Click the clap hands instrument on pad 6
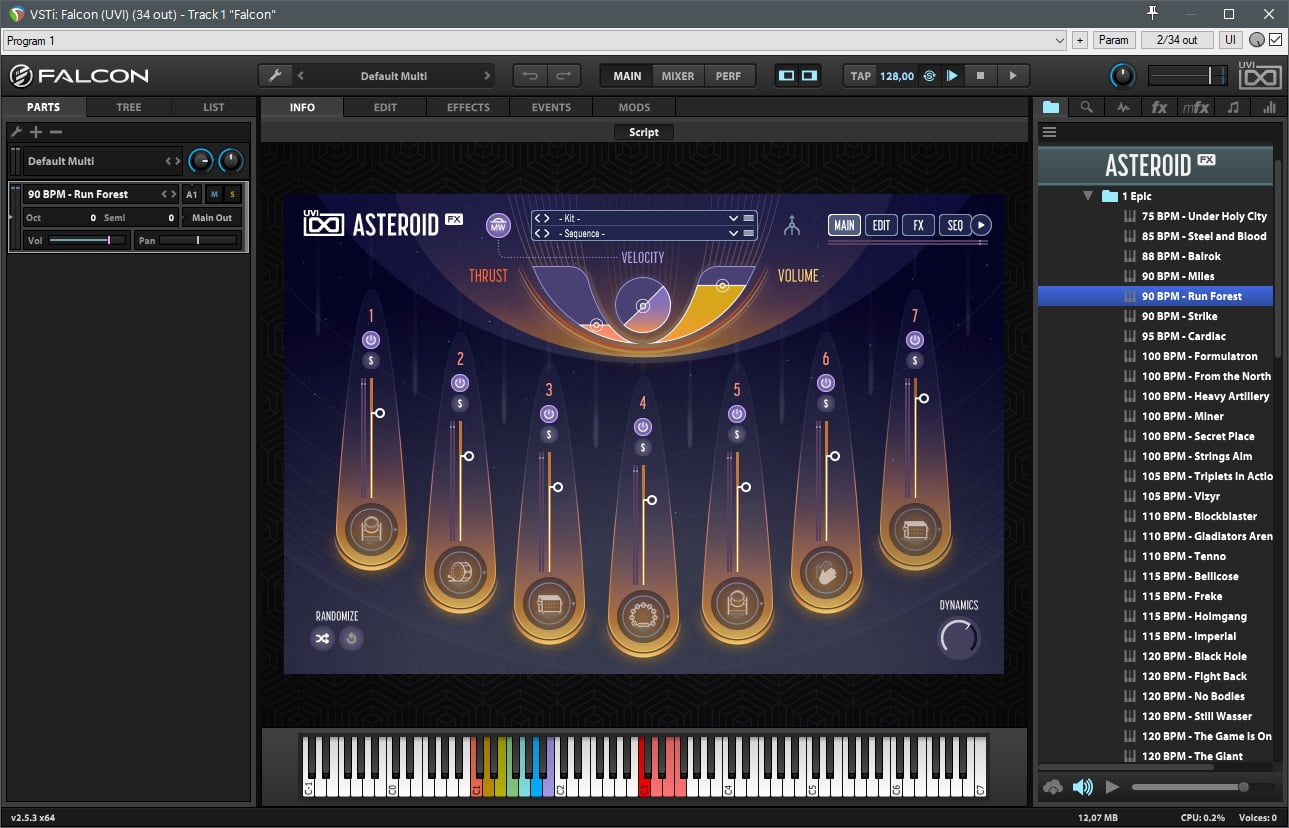Image resolution: width=1289 pixels, height=828 pixels. (x=825, y=572)
